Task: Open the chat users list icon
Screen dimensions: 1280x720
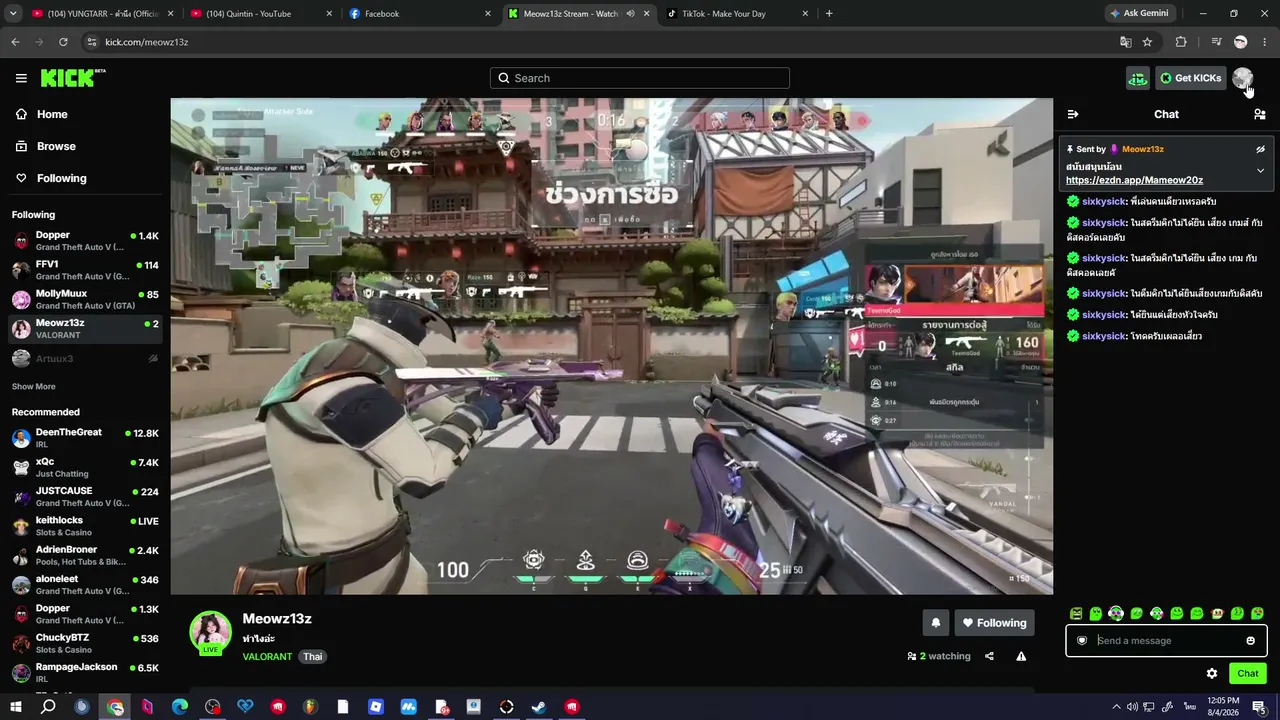Action: [1260, 114]
